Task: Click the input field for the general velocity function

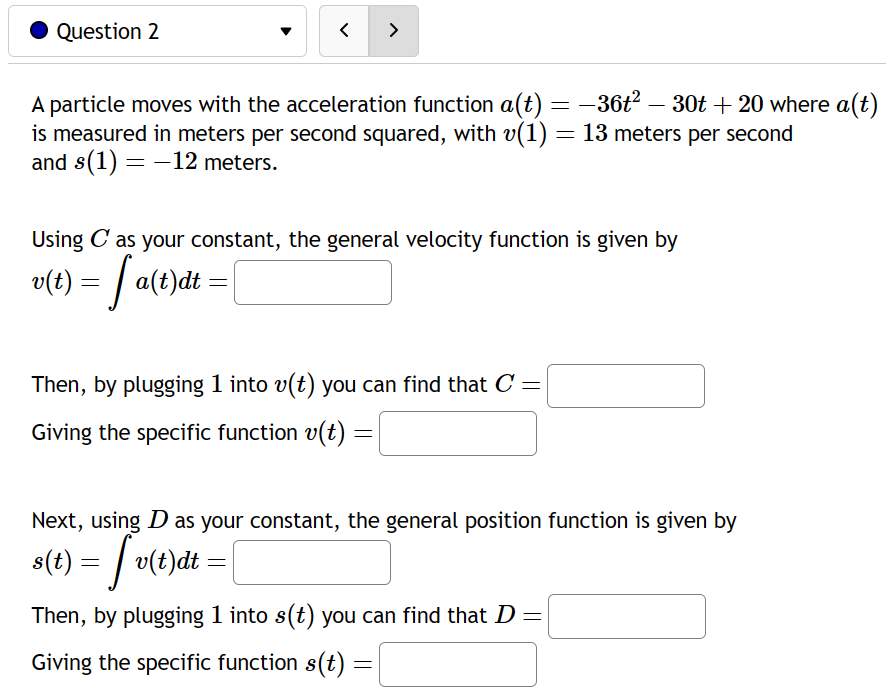Action: pos(312,282)
